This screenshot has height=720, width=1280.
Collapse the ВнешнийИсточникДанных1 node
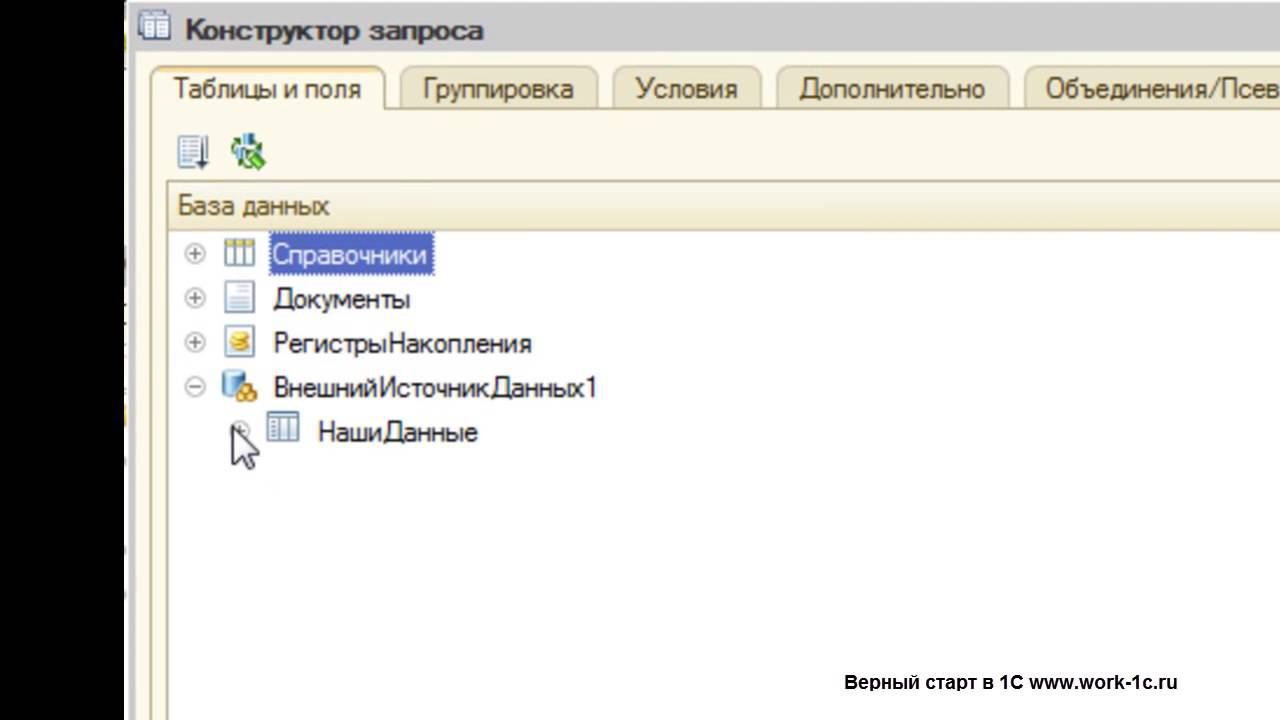point(195,386)
